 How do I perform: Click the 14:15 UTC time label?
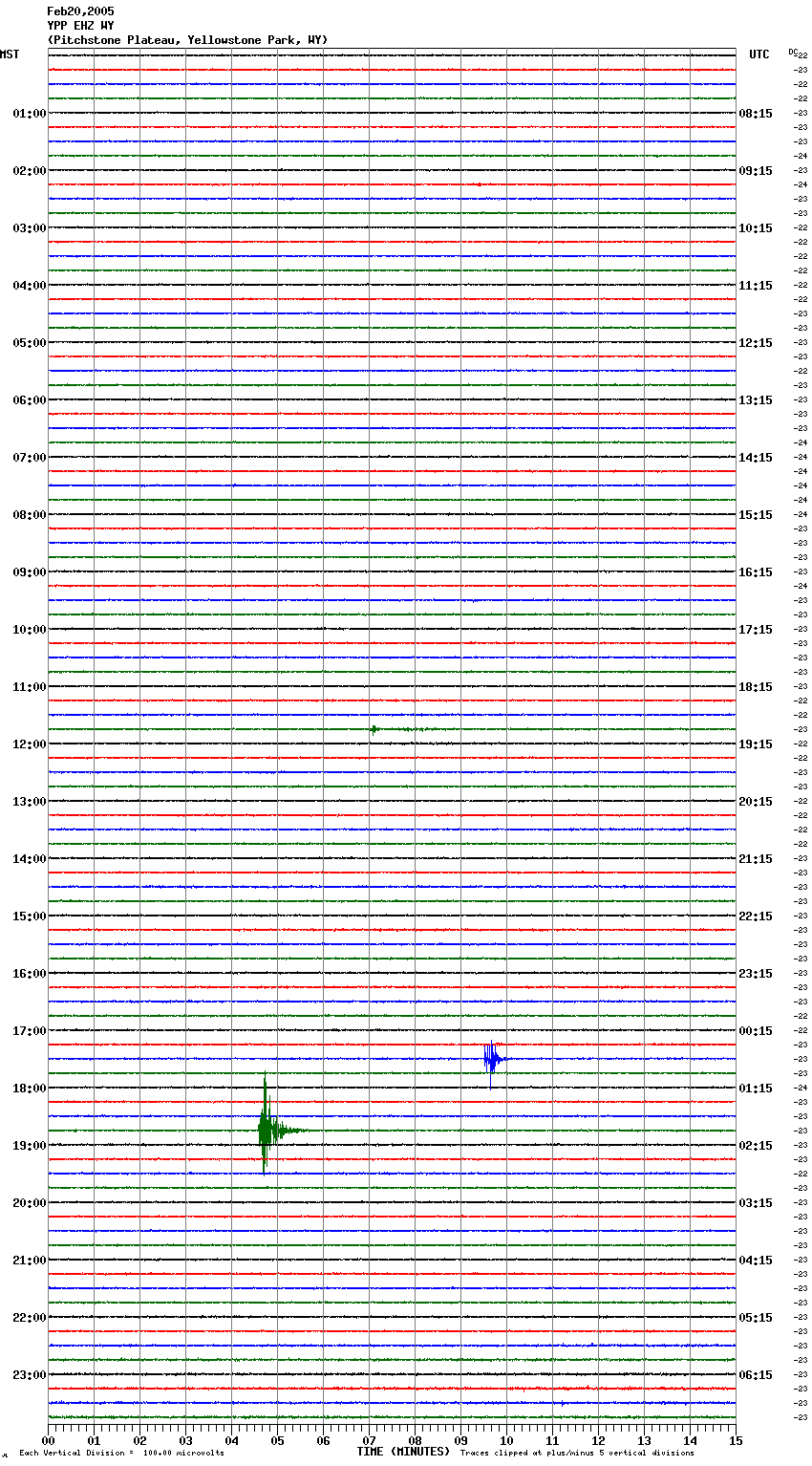pyautogui.click(x=756, y=457)
